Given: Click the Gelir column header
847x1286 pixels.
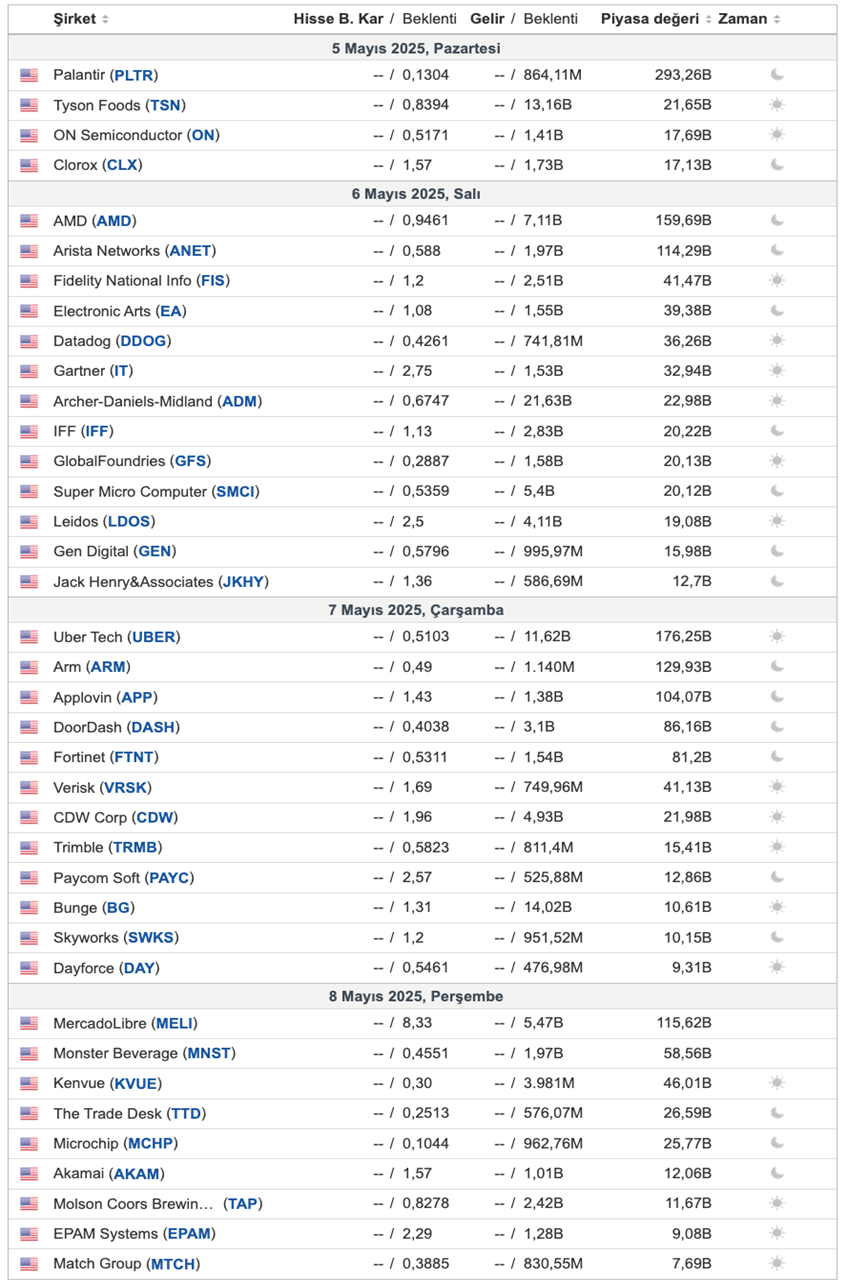Looking at the screenshot, I should (488, 19).
